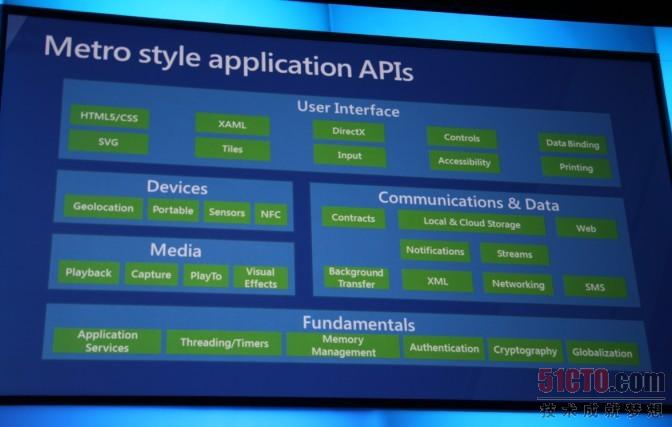Select the Local & Cloud Storage box
The height and width of the screenshot is (427, 672).
tap(472, 224)
